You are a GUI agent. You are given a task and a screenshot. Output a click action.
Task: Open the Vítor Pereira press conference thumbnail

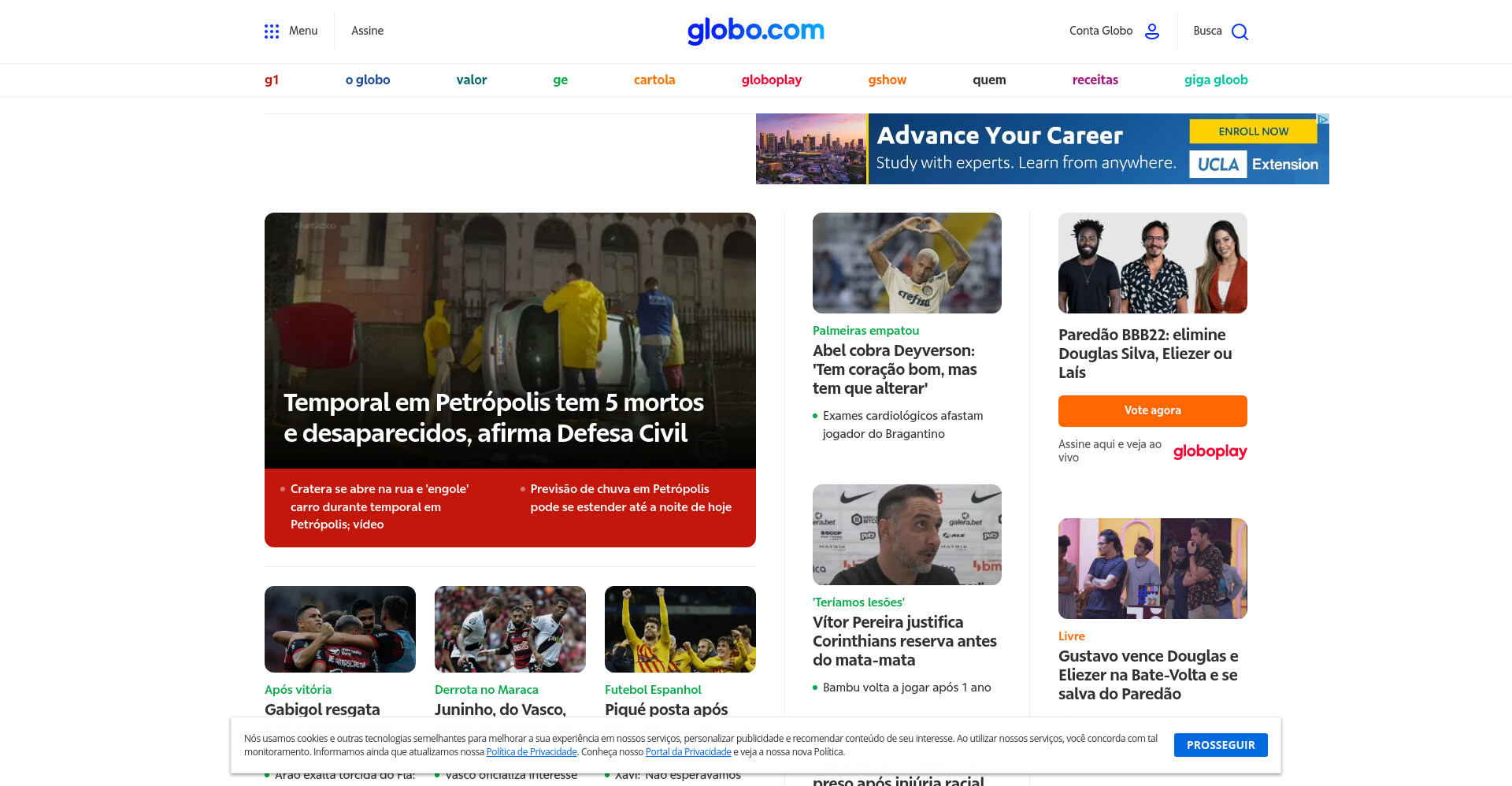click(907, 535)
